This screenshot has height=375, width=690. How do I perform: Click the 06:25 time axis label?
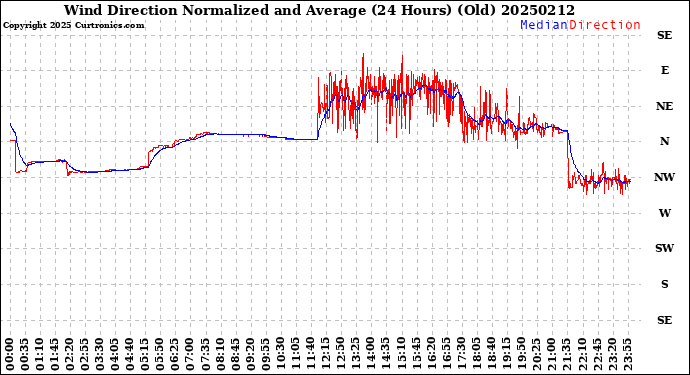pos(175,355)
